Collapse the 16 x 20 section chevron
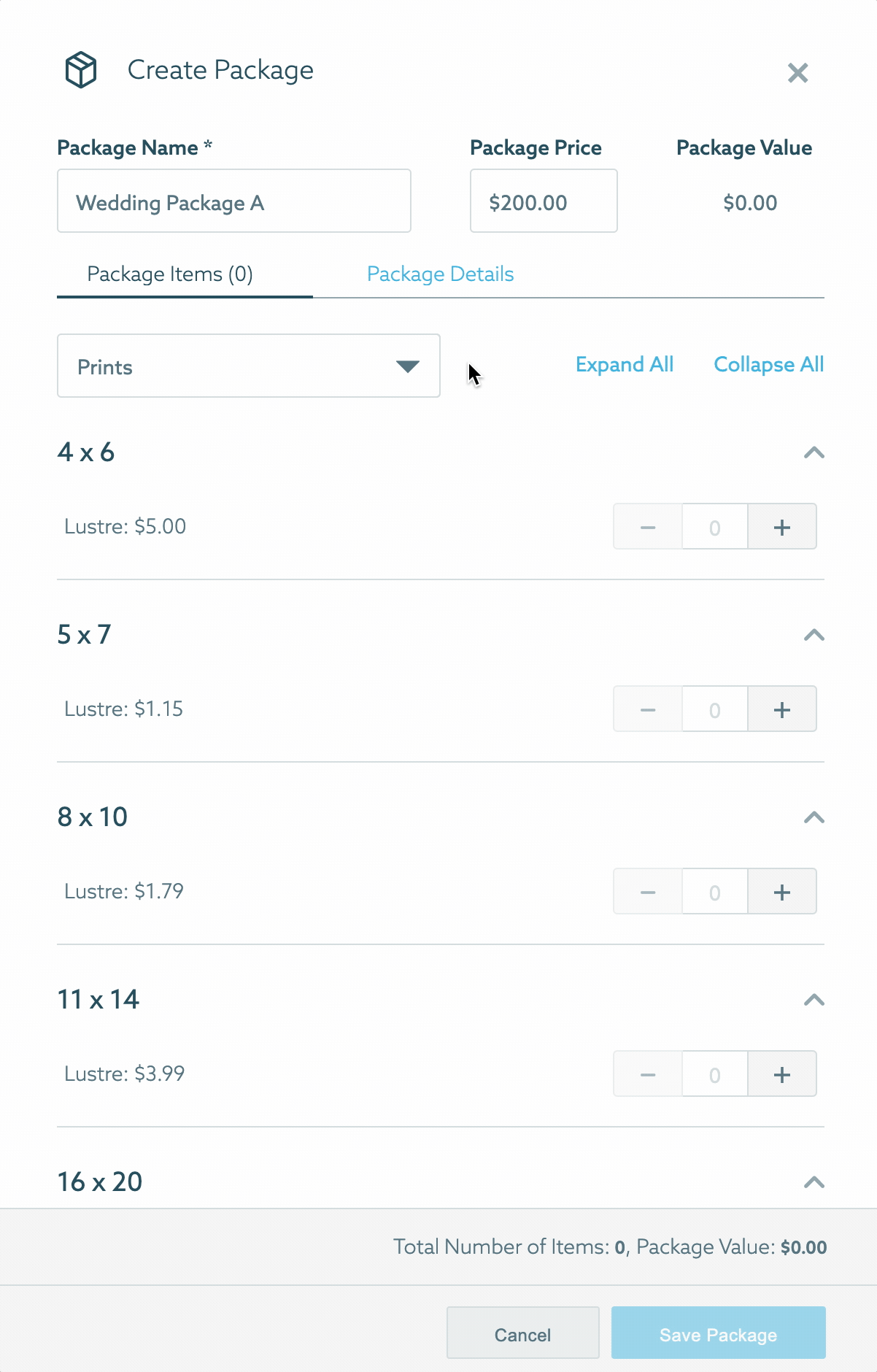The image size is (877, 1372). point(814,1182)
